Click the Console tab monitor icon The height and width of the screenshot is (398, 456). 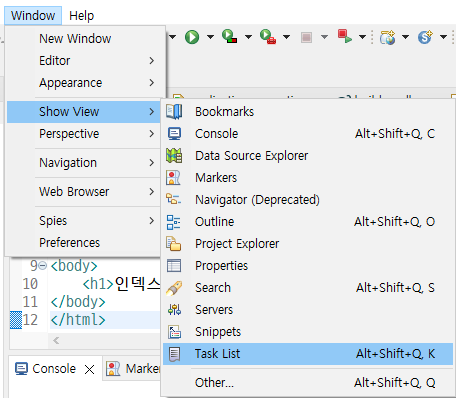[22, 369]
